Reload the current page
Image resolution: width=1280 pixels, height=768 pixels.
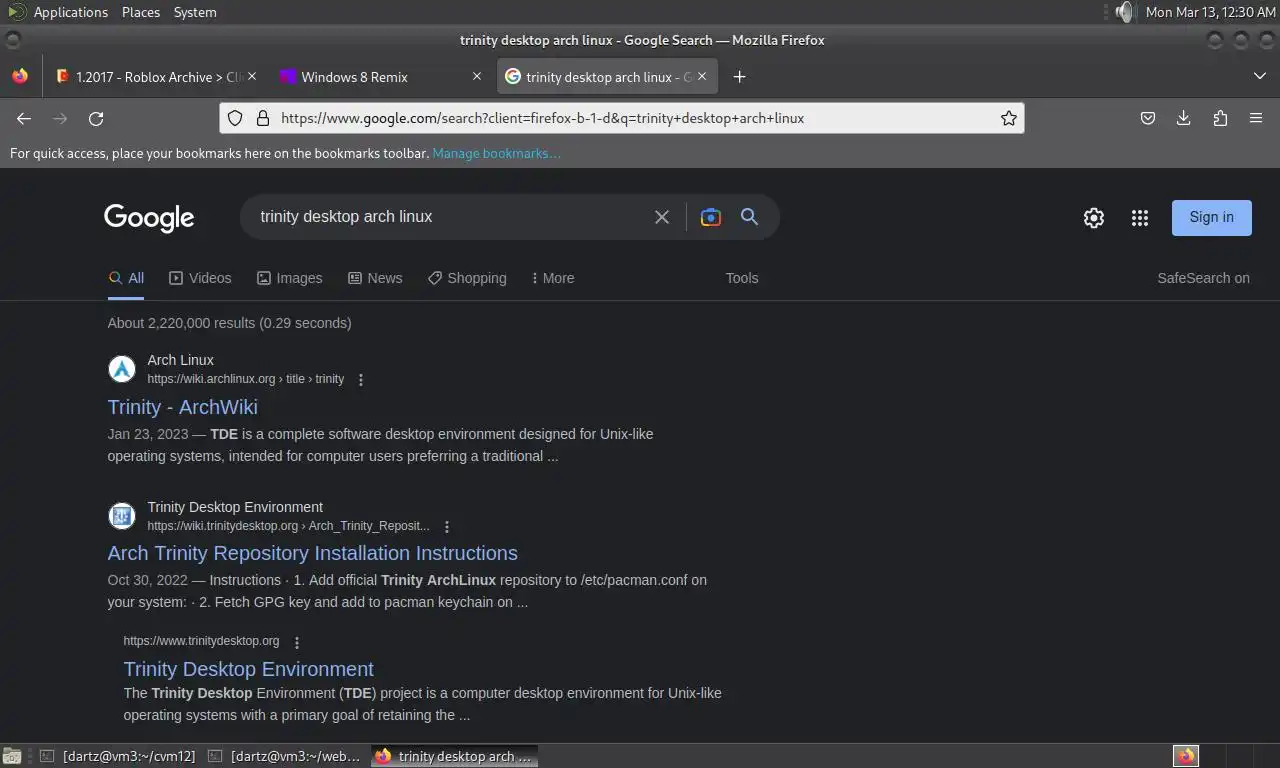pos(96,118)
